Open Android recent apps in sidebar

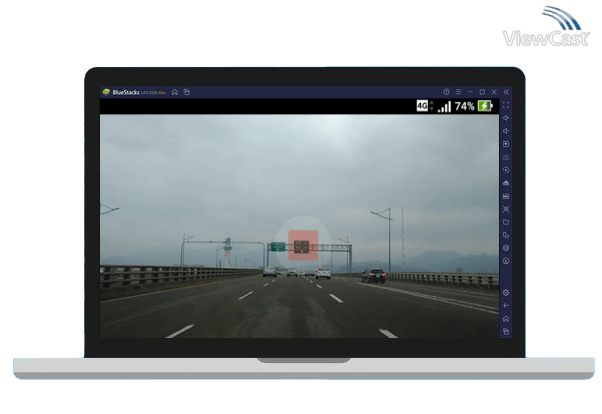pyautogui.click(x=506, y=332)
